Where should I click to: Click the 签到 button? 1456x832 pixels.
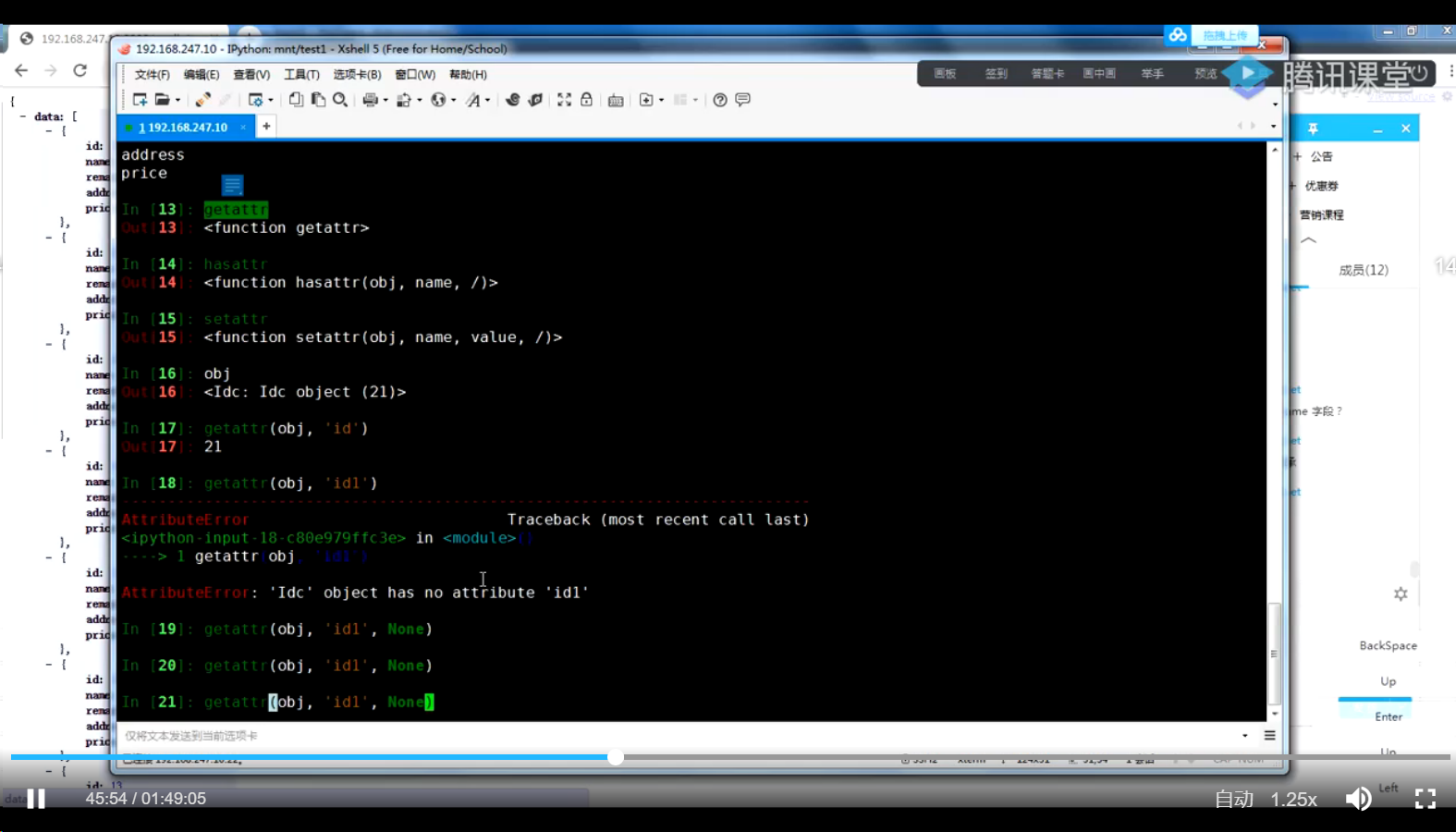997,74
